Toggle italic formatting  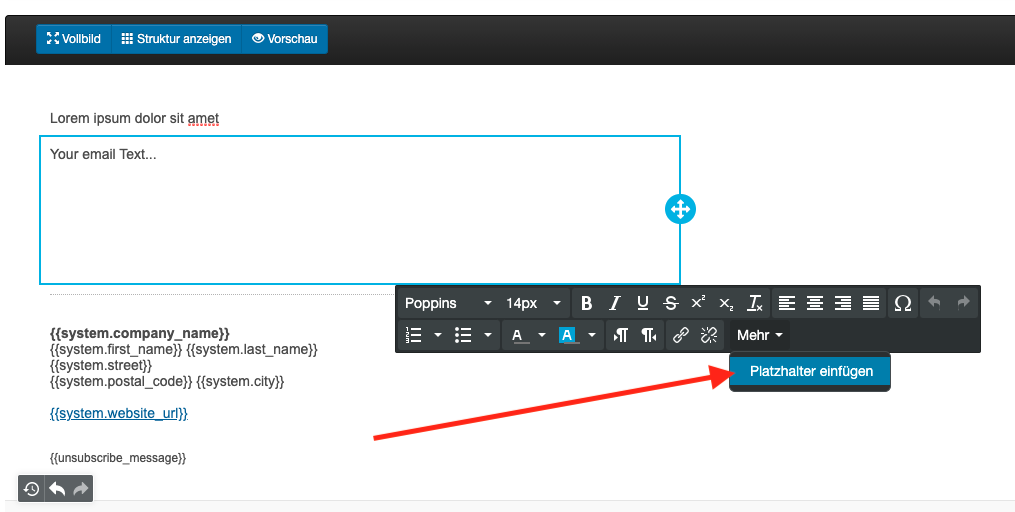pyautogui.click(x=615, y=303)
